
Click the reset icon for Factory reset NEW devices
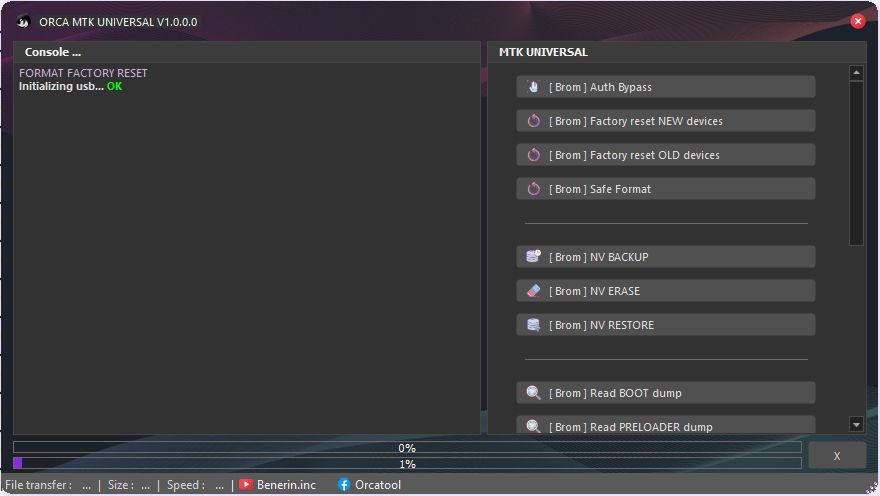[533, 121]
